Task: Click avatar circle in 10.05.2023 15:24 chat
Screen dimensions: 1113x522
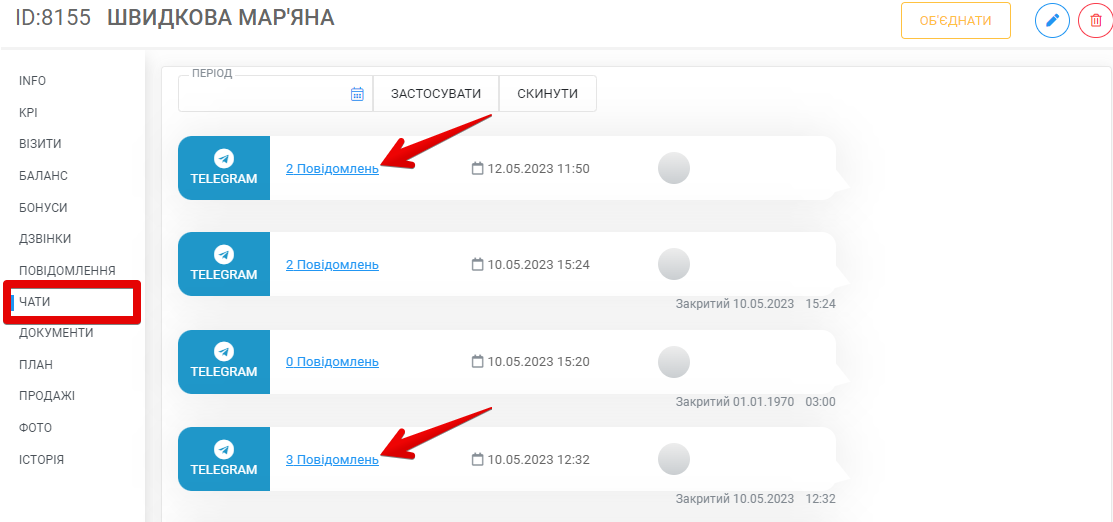Action: (x=674, y=264)
